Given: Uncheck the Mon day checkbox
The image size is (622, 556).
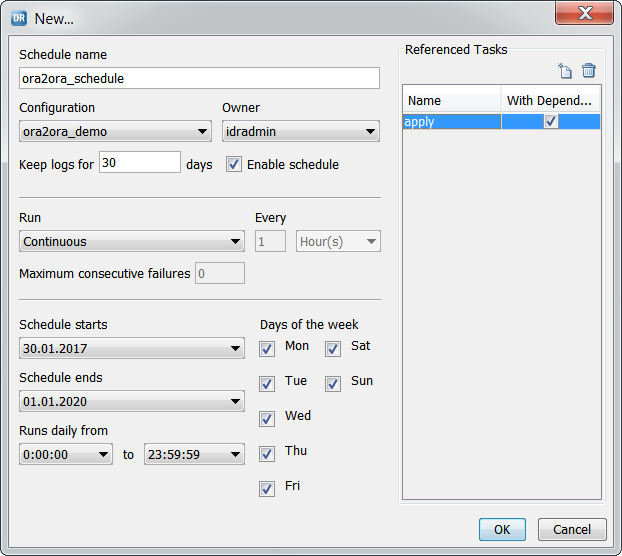Looking at the screenshot, I should click(267, 349).
